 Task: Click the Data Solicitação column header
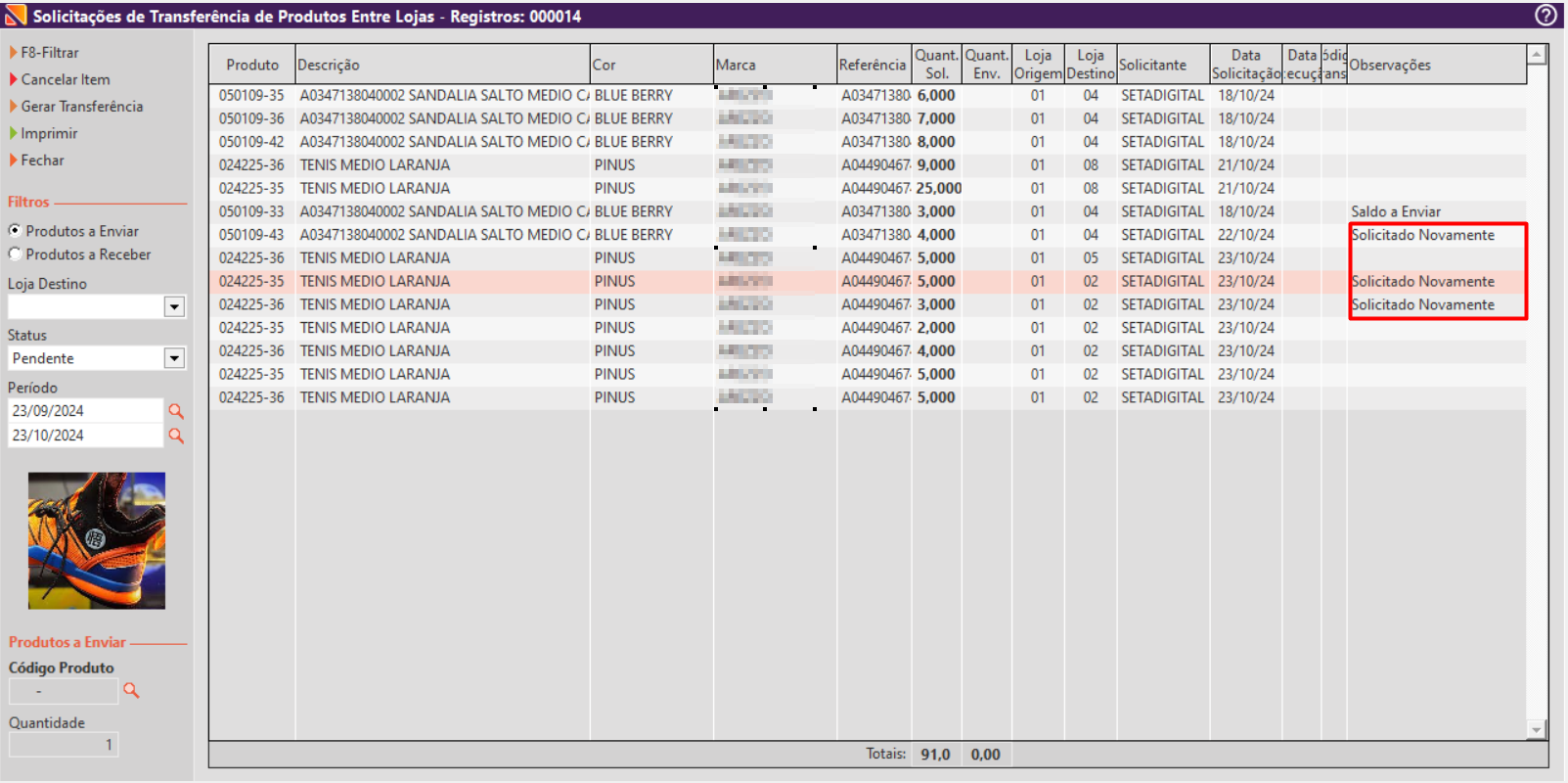tap(1246, 65)
